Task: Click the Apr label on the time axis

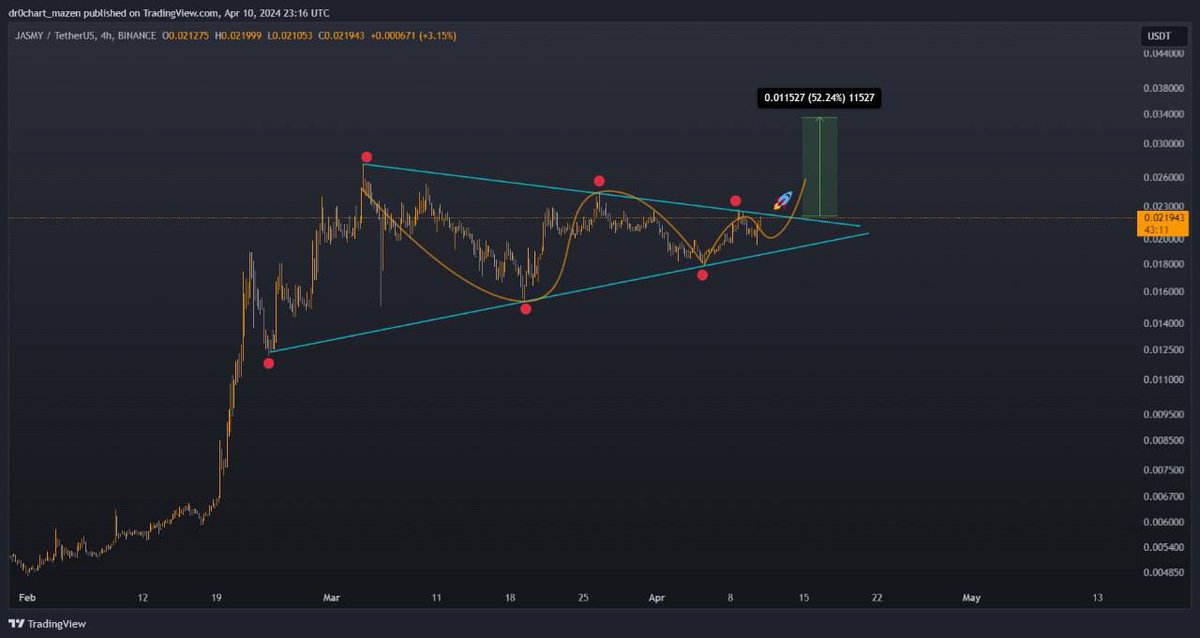Action: 656,597
